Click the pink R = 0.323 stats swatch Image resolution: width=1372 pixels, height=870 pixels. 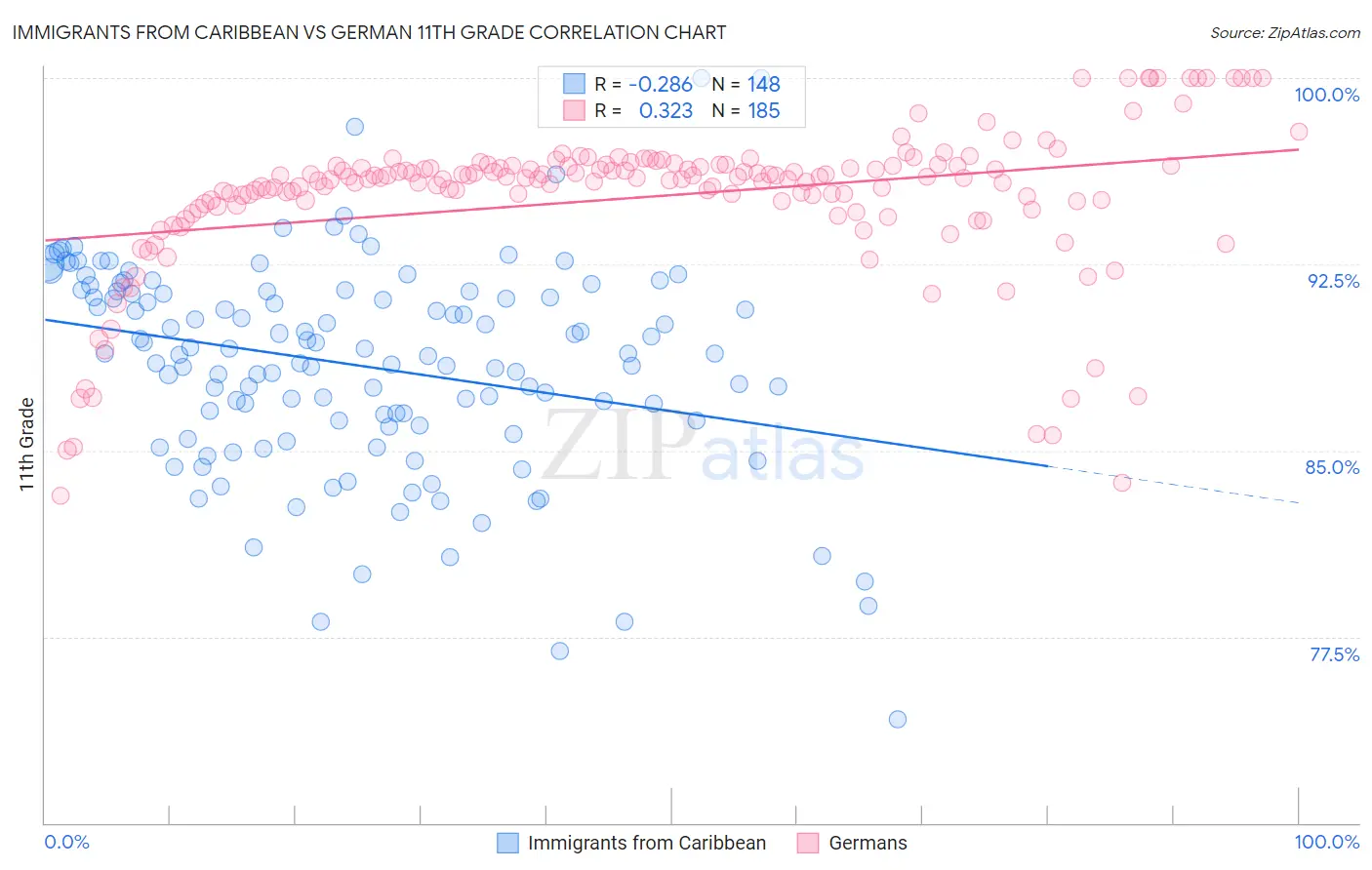coord(574,110)
